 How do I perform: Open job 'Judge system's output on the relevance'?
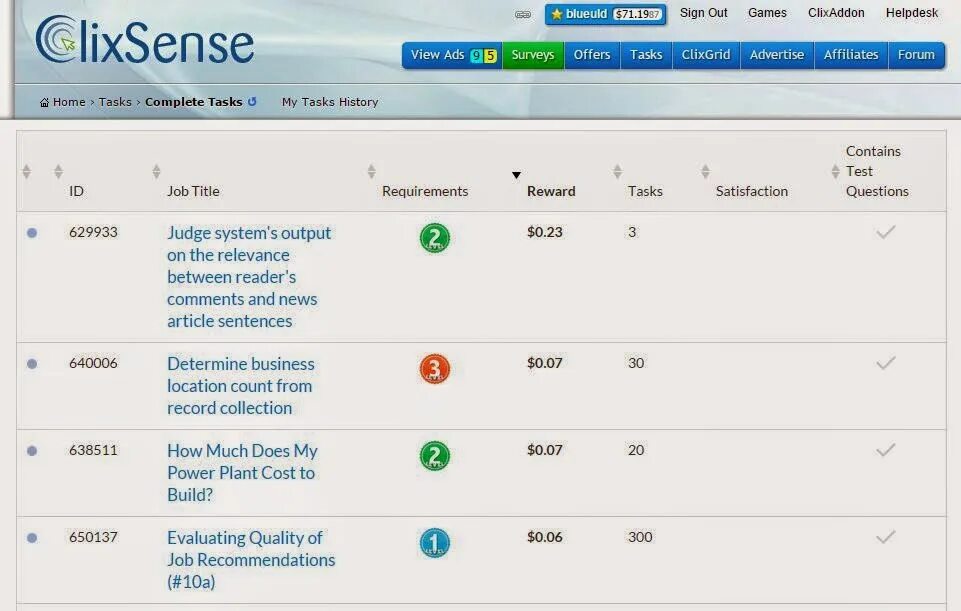(249, 276)
